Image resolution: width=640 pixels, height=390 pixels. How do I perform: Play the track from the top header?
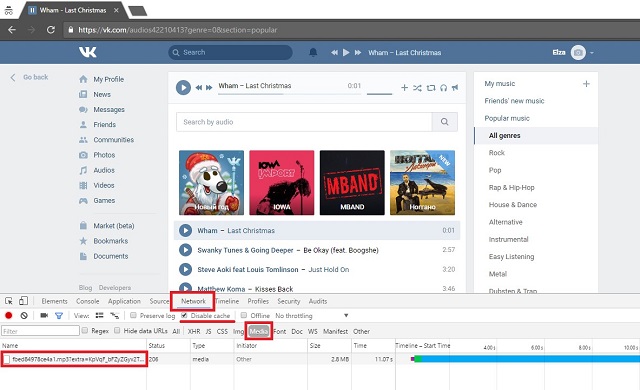coord(346,53)
